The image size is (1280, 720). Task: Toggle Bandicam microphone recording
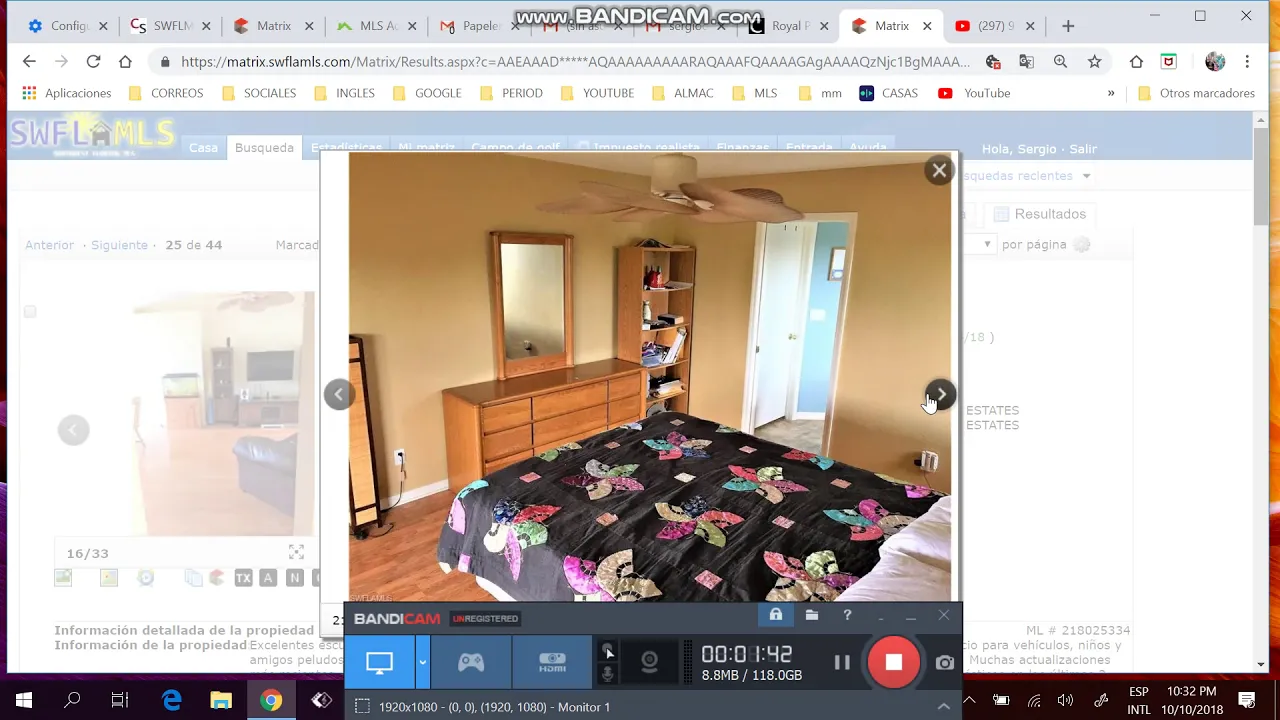[607, 675]
